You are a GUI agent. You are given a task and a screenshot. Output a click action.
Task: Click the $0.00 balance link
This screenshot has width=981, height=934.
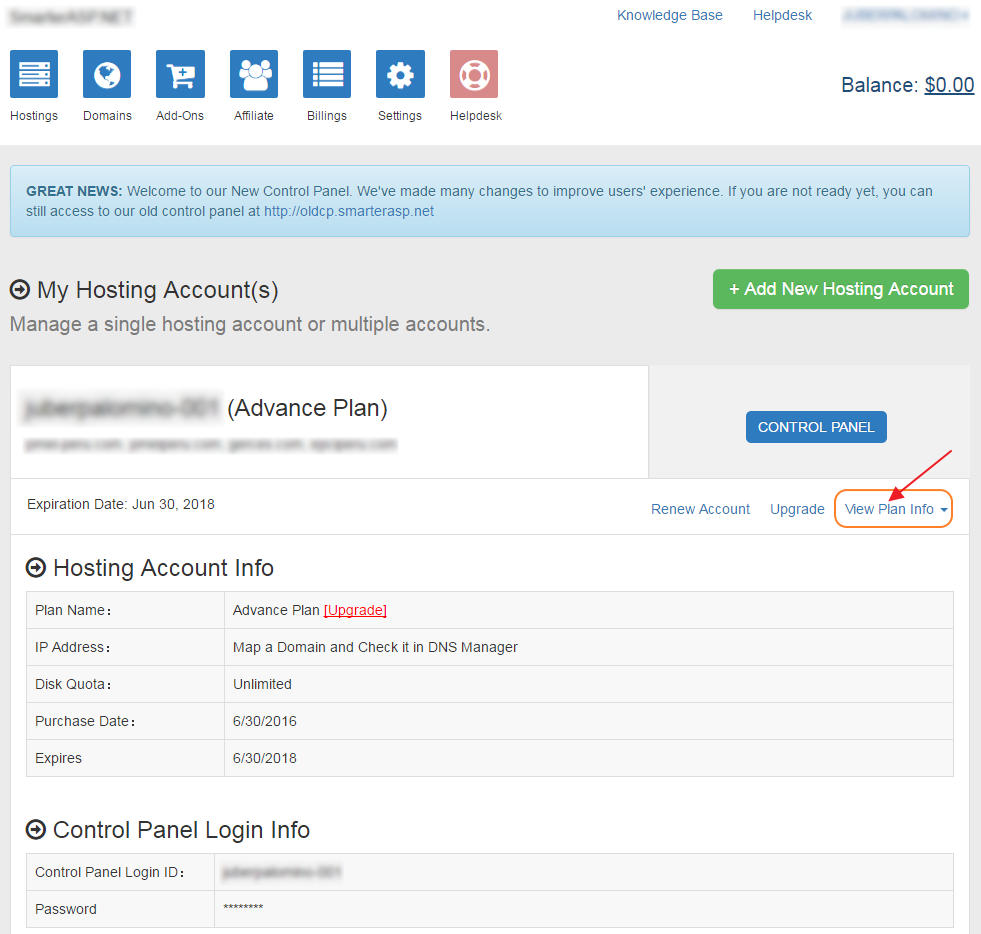point(948,85)
